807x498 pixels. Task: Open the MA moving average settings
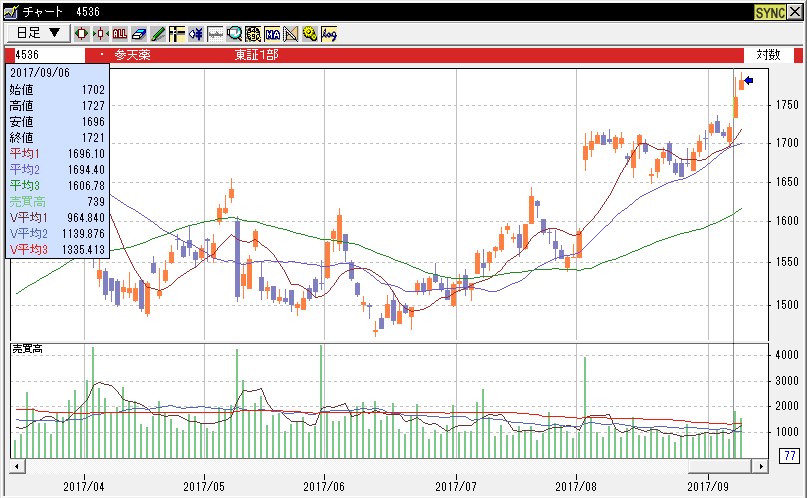click(x=272, y=33)
